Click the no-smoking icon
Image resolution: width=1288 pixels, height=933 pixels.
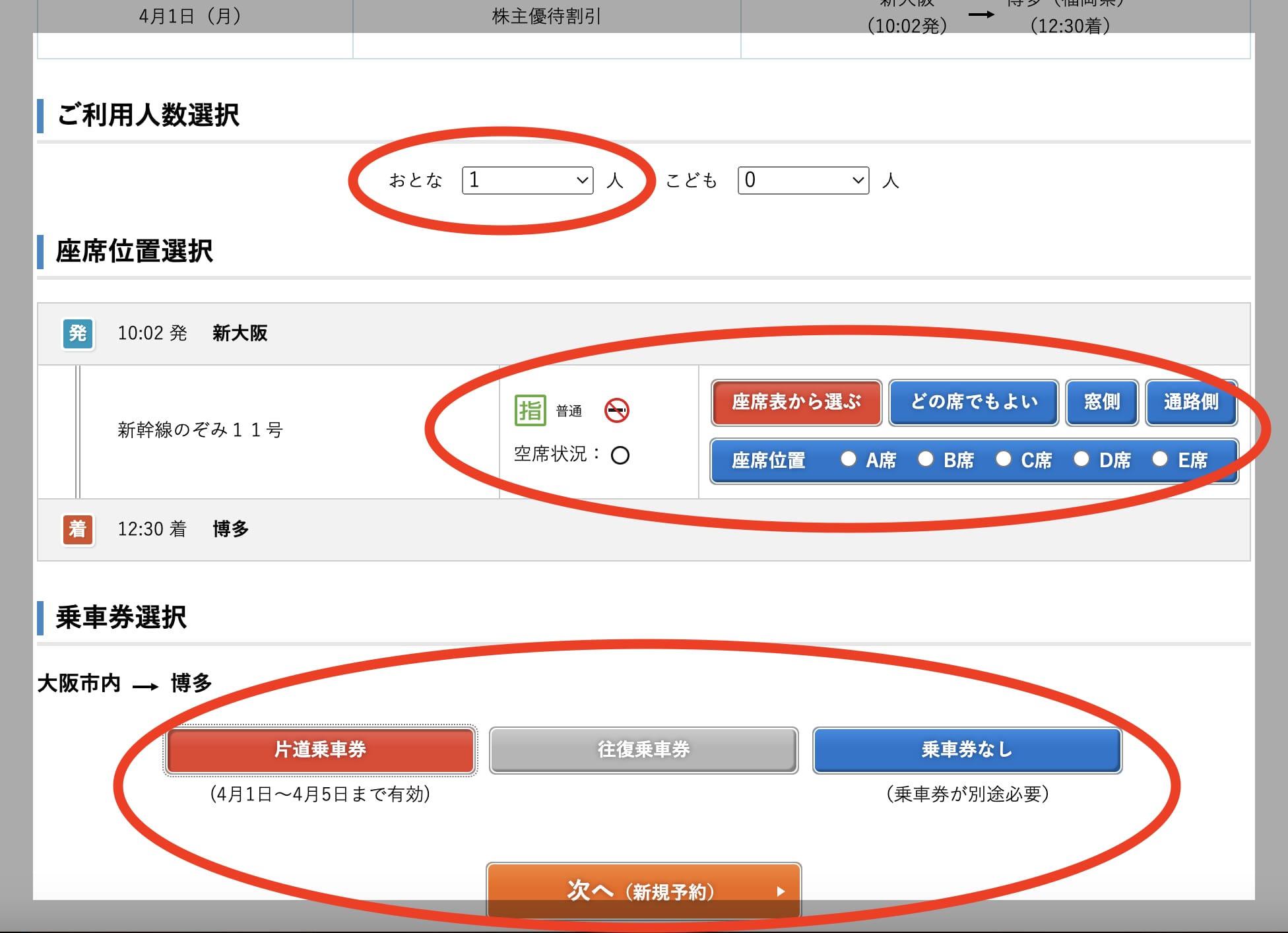619,410
